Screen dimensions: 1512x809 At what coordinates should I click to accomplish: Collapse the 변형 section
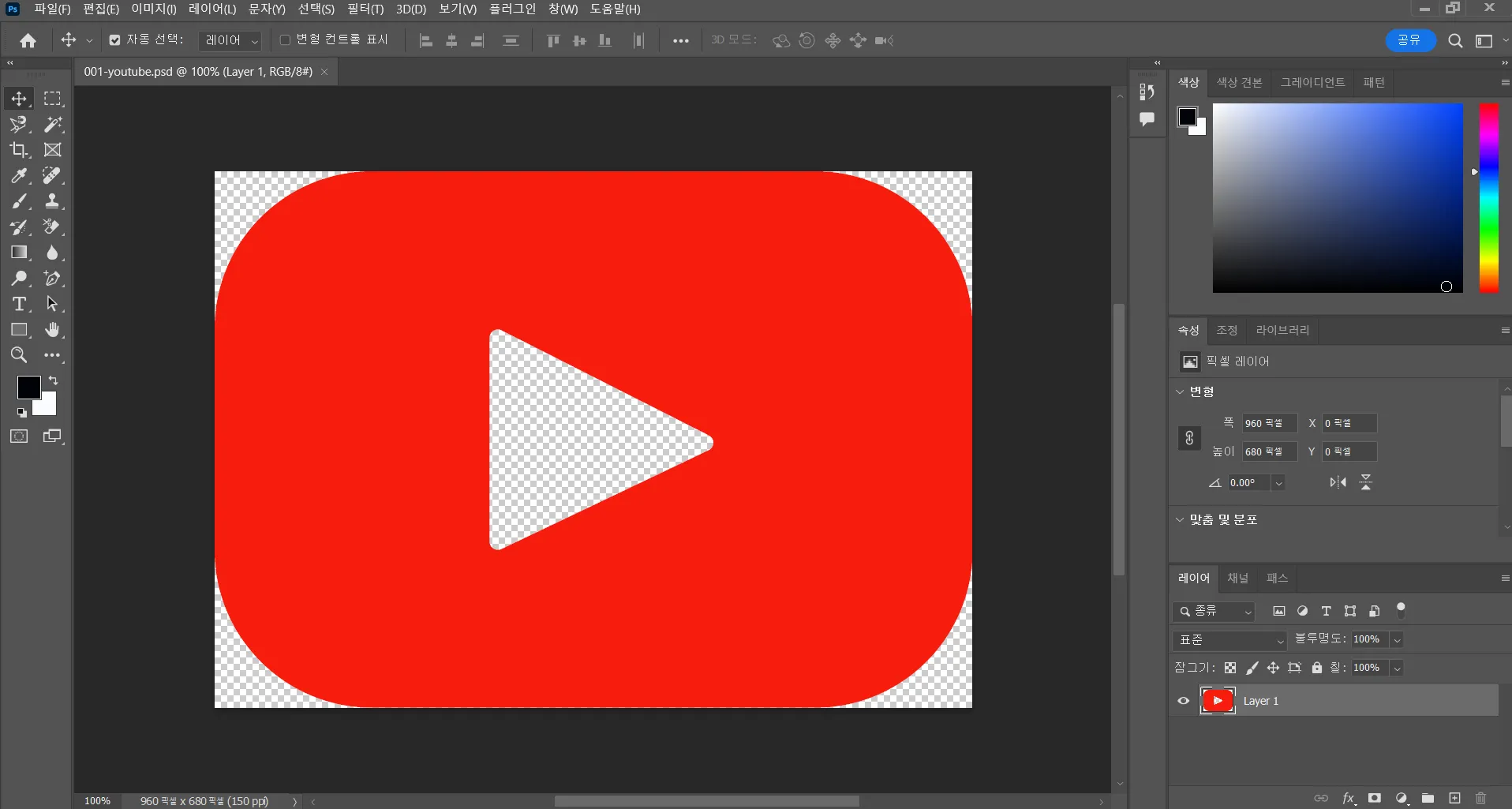point(1181,391)
